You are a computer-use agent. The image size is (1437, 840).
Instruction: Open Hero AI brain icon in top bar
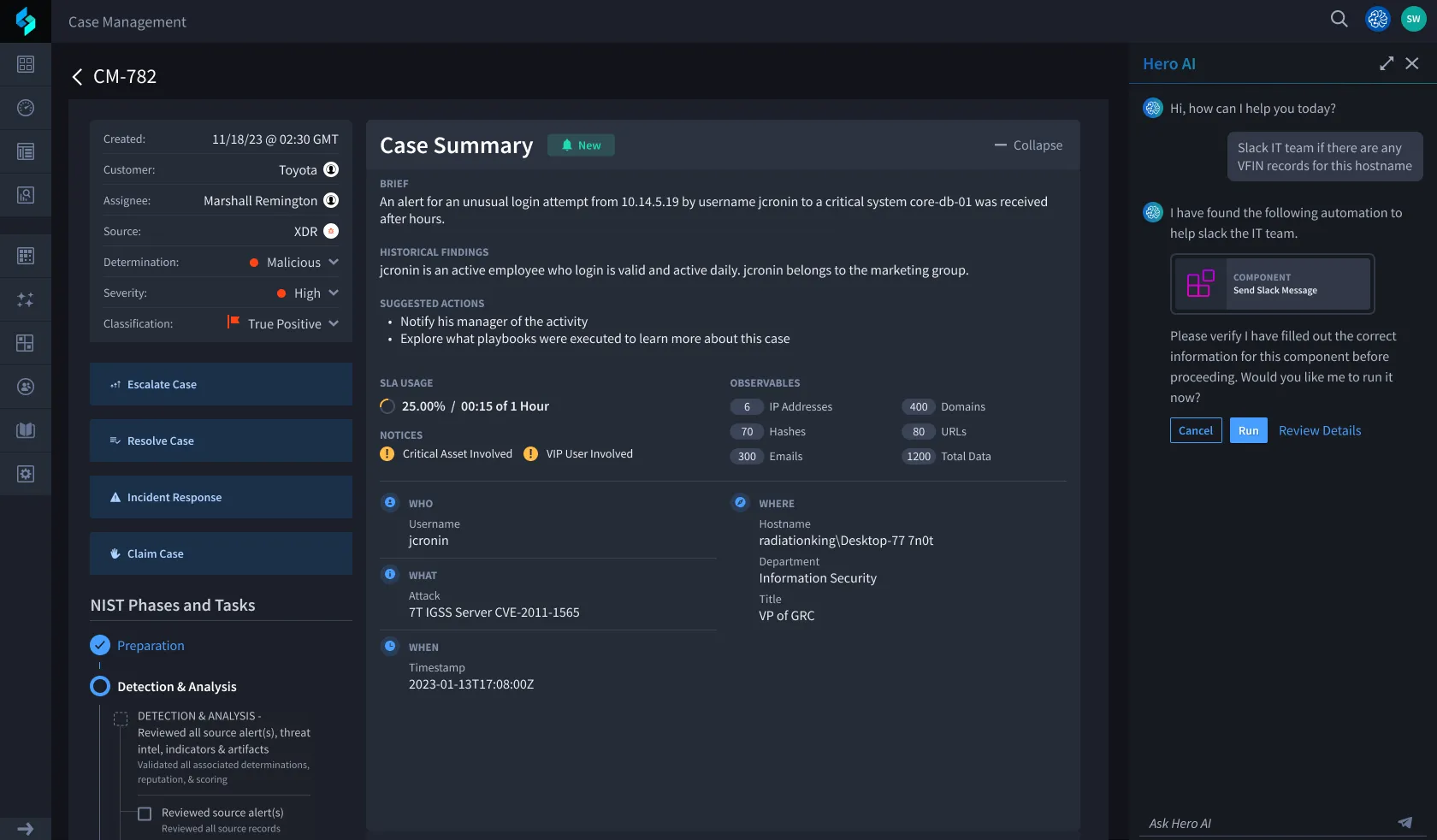point(1378,19)
